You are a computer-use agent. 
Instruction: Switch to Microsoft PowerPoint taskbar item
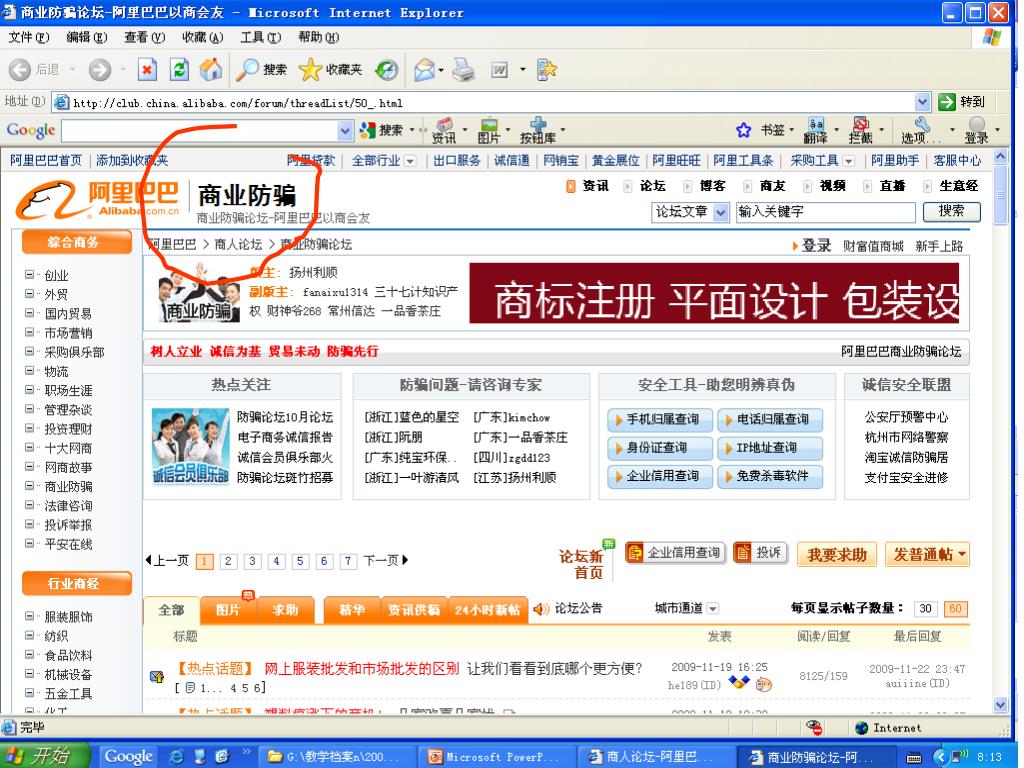tap(496, 756)
